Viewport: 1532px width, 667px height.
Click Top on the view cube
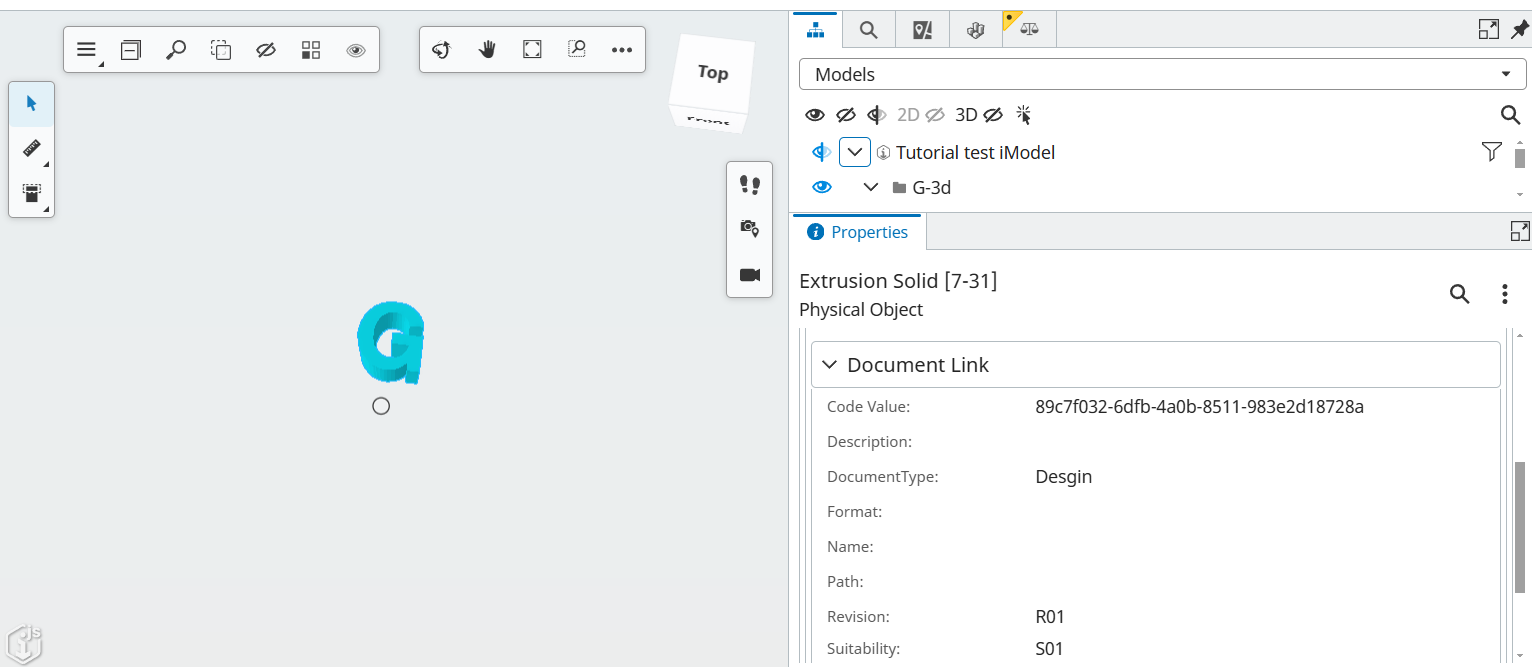click(x=712, y=73)
